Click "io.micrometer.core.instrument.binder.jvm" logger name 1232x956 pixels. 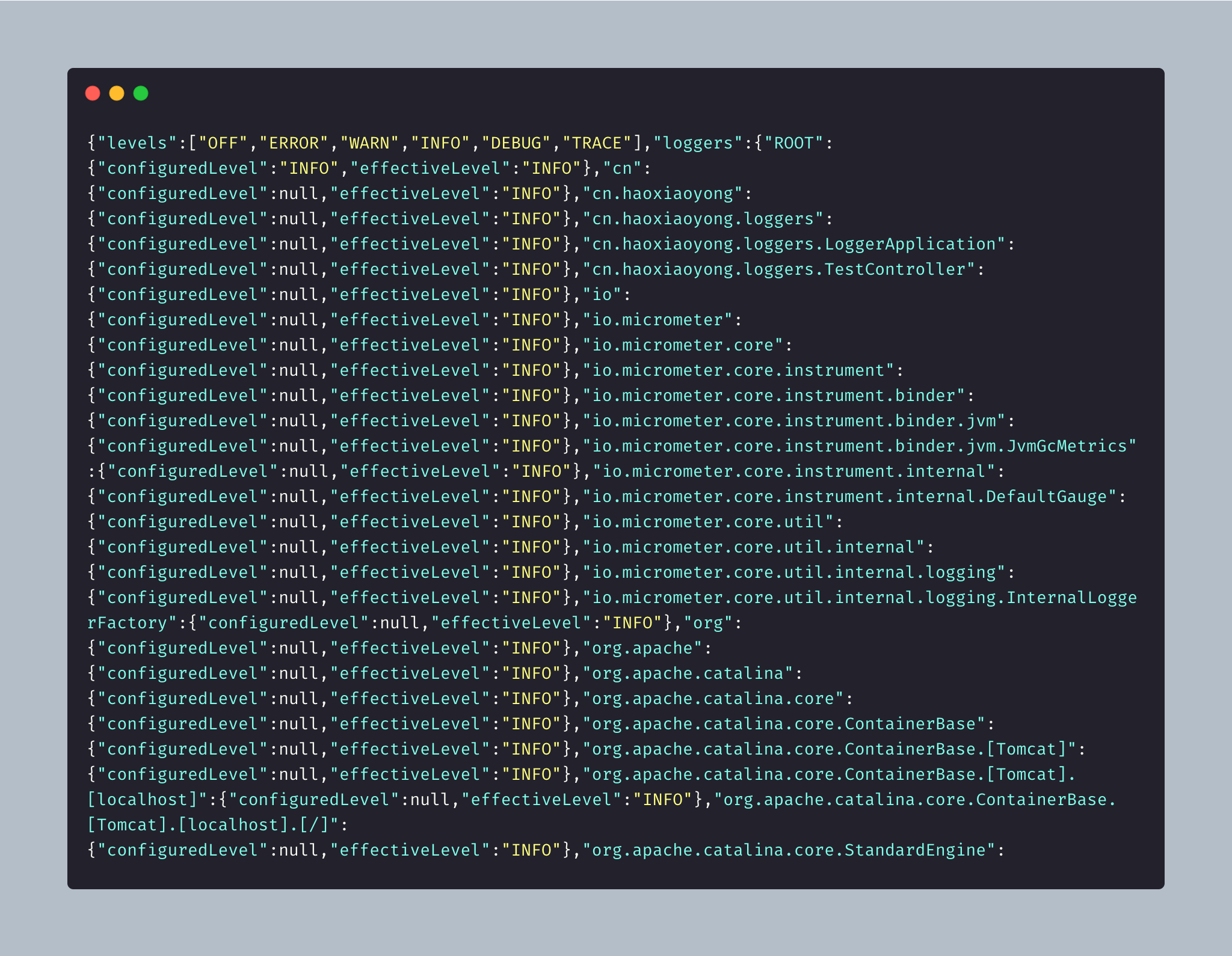pos(794,421)
